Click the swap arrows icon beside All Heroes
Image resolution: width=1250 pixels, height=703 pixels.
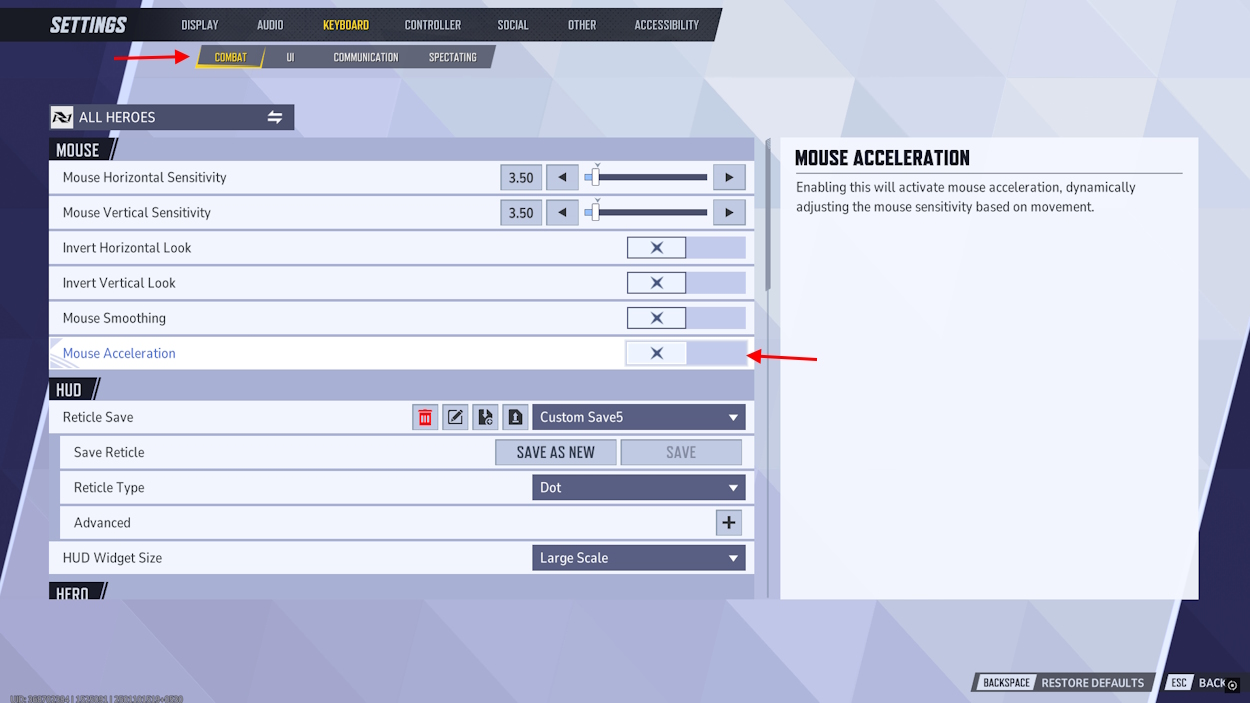click(x=274, y=117)
